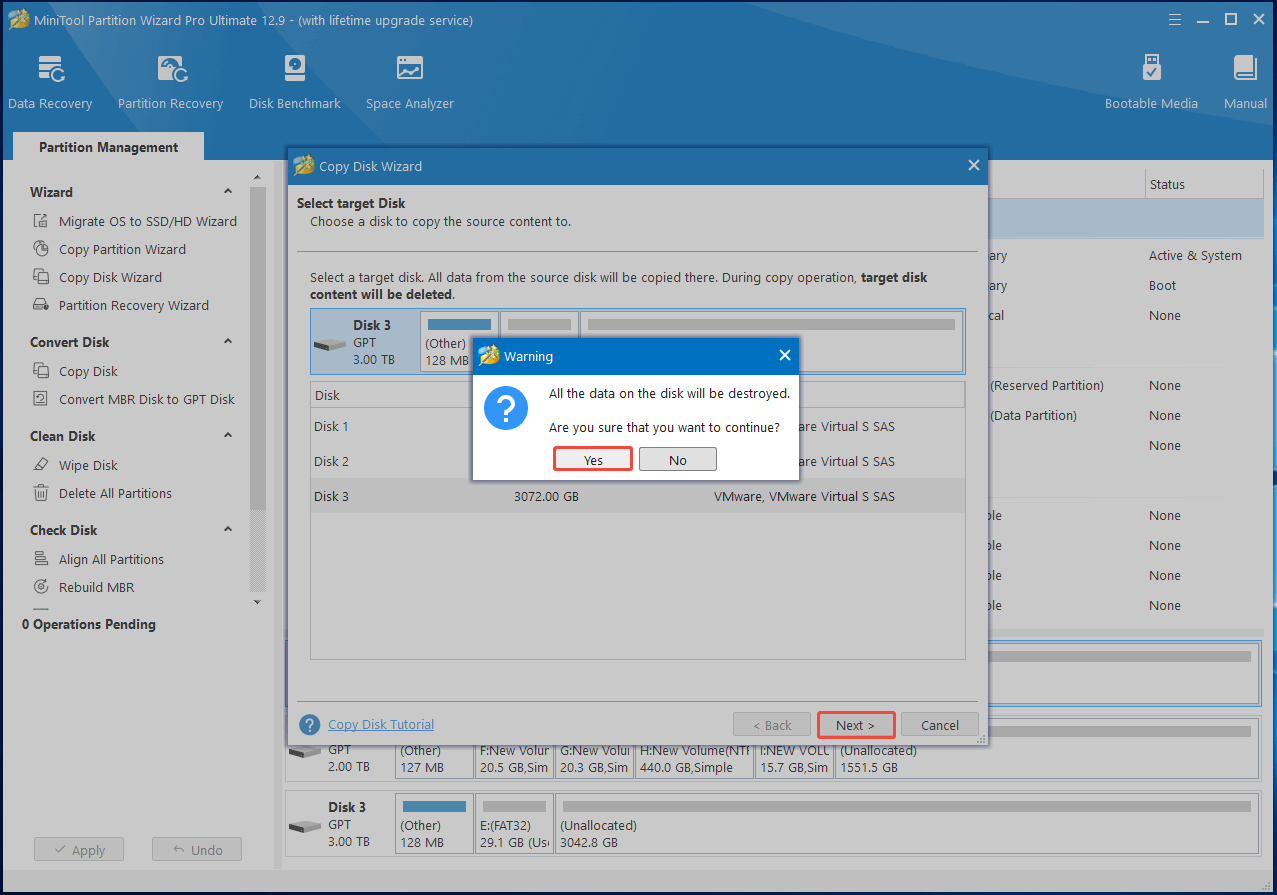Select Copy Disk under Convert Disk
The image size is (1277, 895).
click(x=88, y=371)
